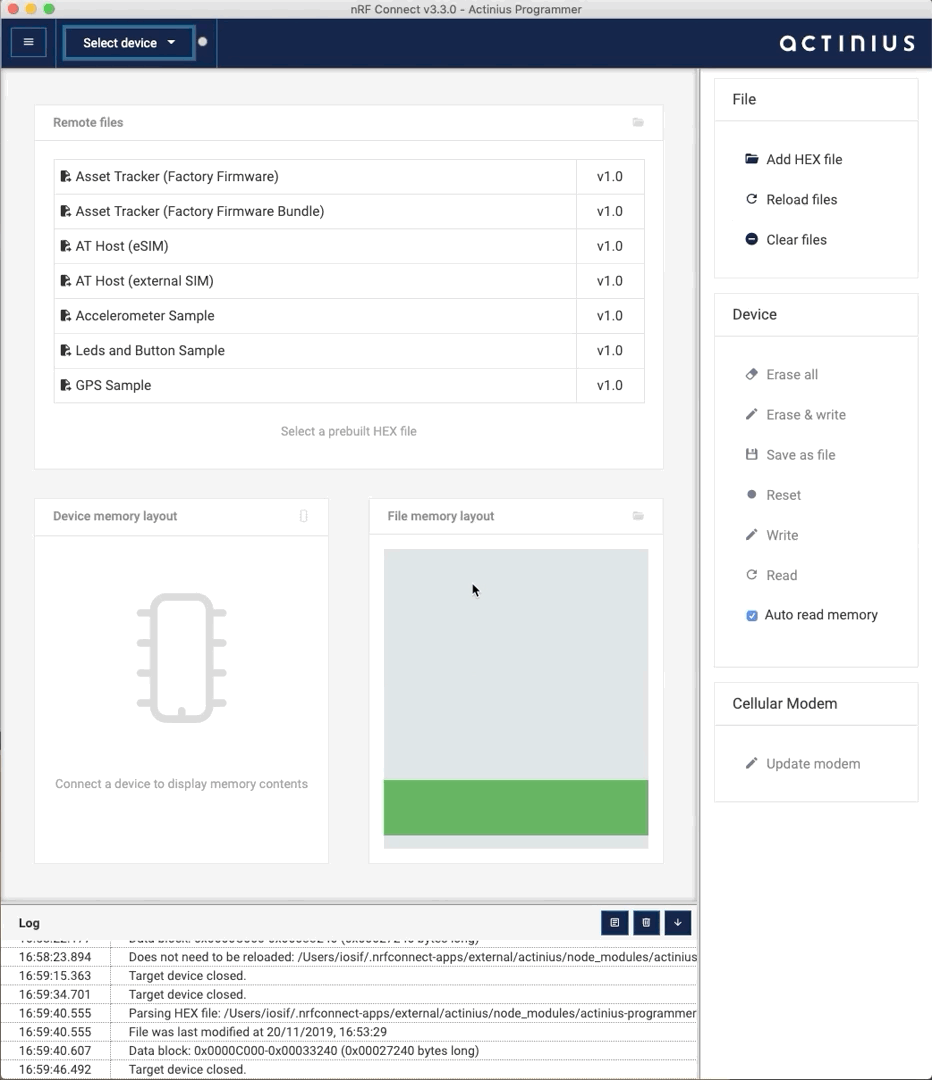Add a HEX file
This screenshot has width=932, height=1080.
click(794, 159)
